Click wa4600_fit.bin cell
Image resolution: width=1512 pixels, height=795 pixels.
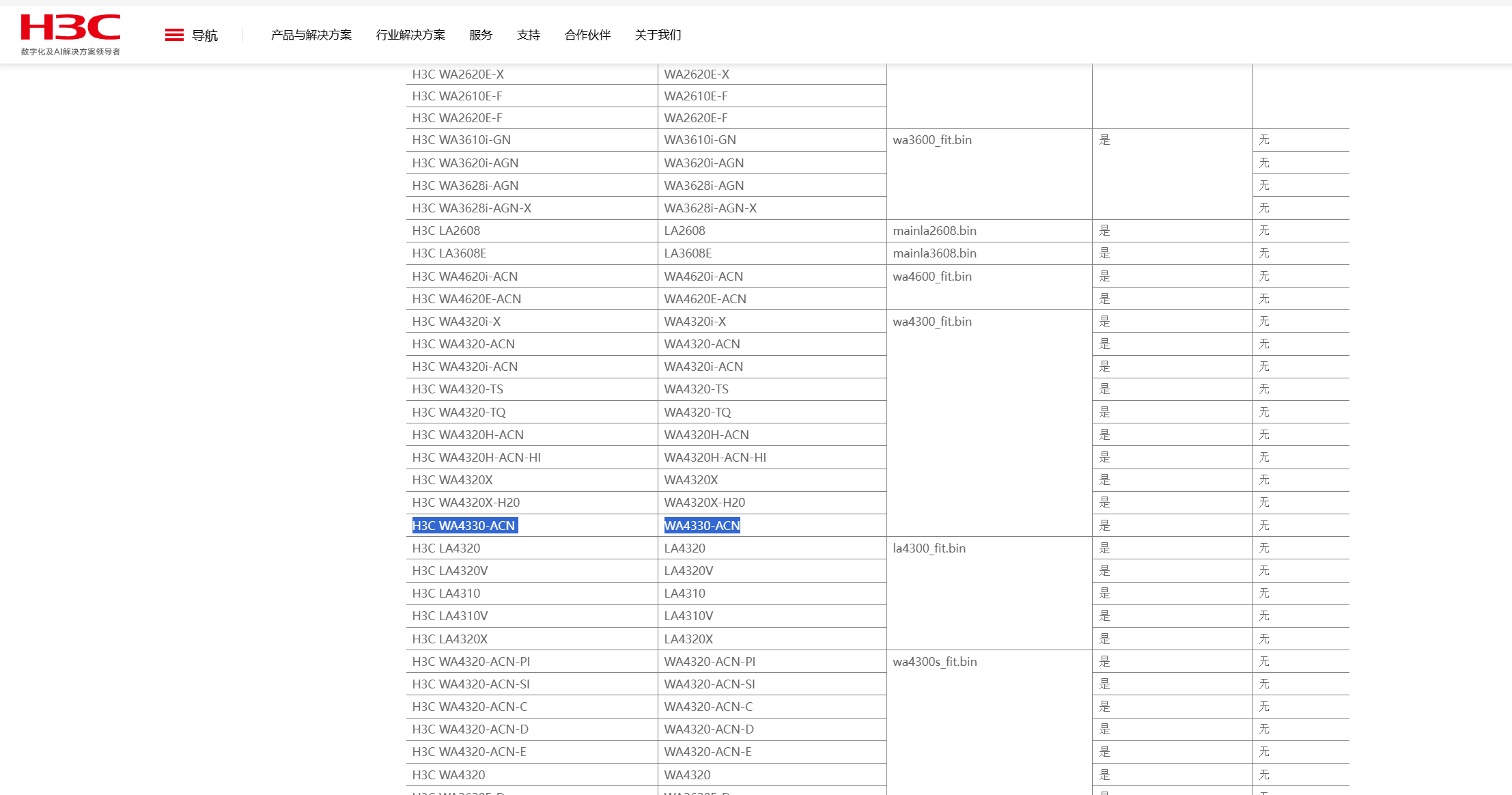click(x=932, y=277)
